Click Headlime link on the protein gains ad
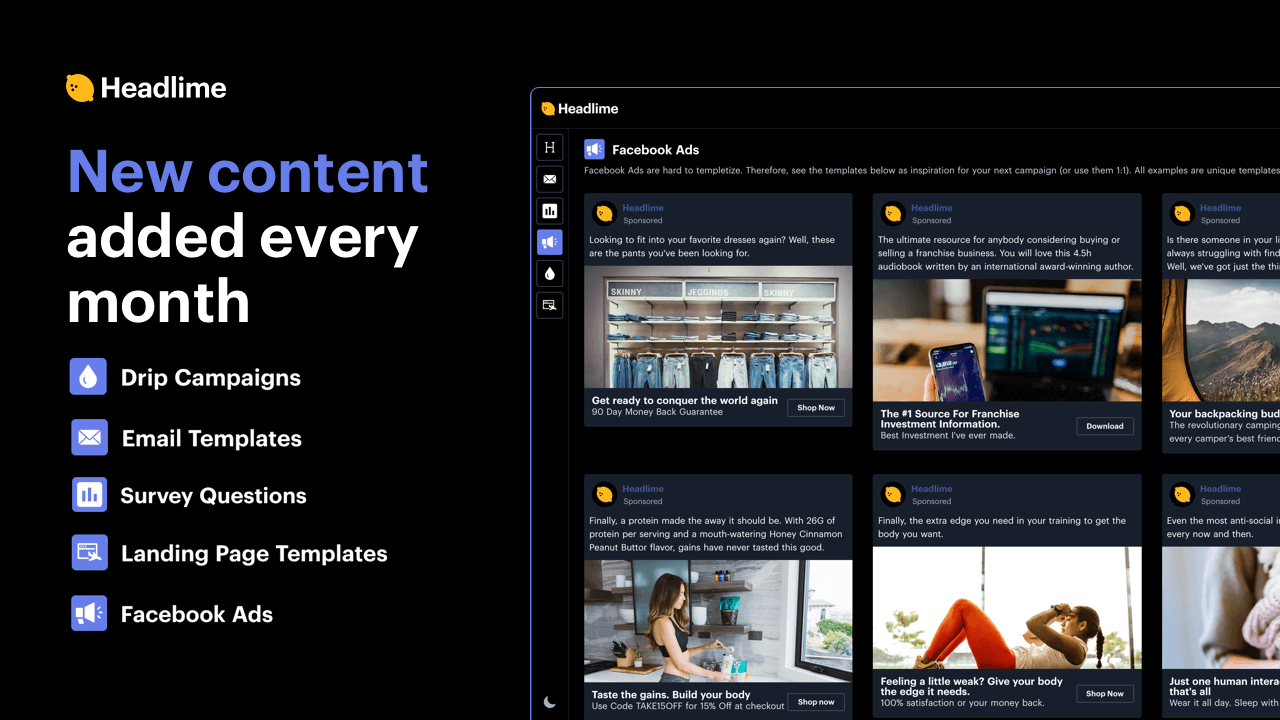The height and width of the screenshot is (720, 1280). (643, 489)
